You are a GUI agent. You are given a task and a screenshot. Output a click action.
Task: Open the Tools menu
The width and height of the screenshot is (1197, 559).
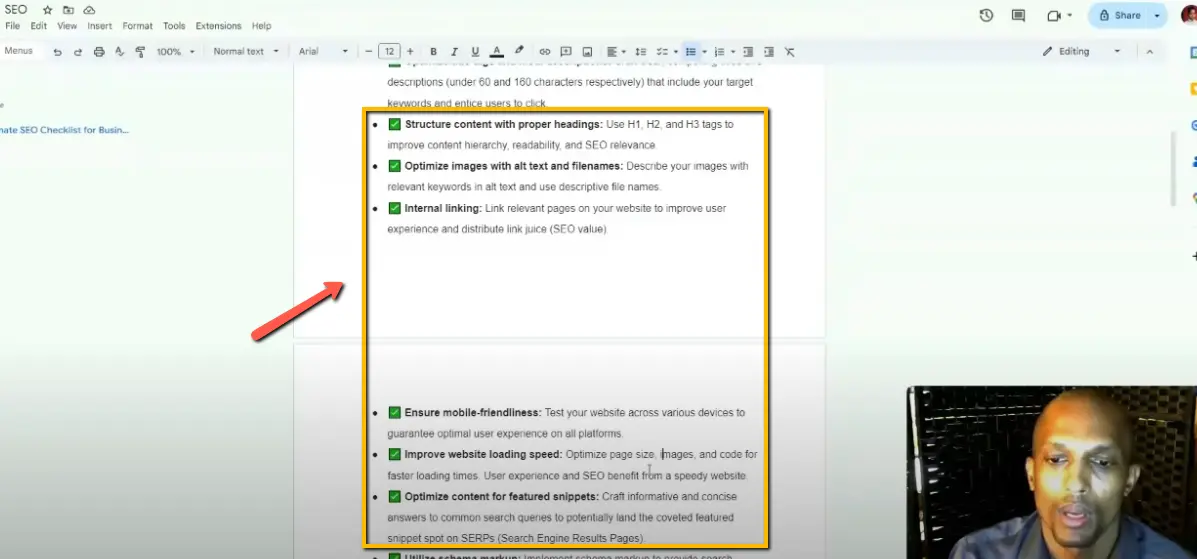pyautogui.click(x=174, y=26)
